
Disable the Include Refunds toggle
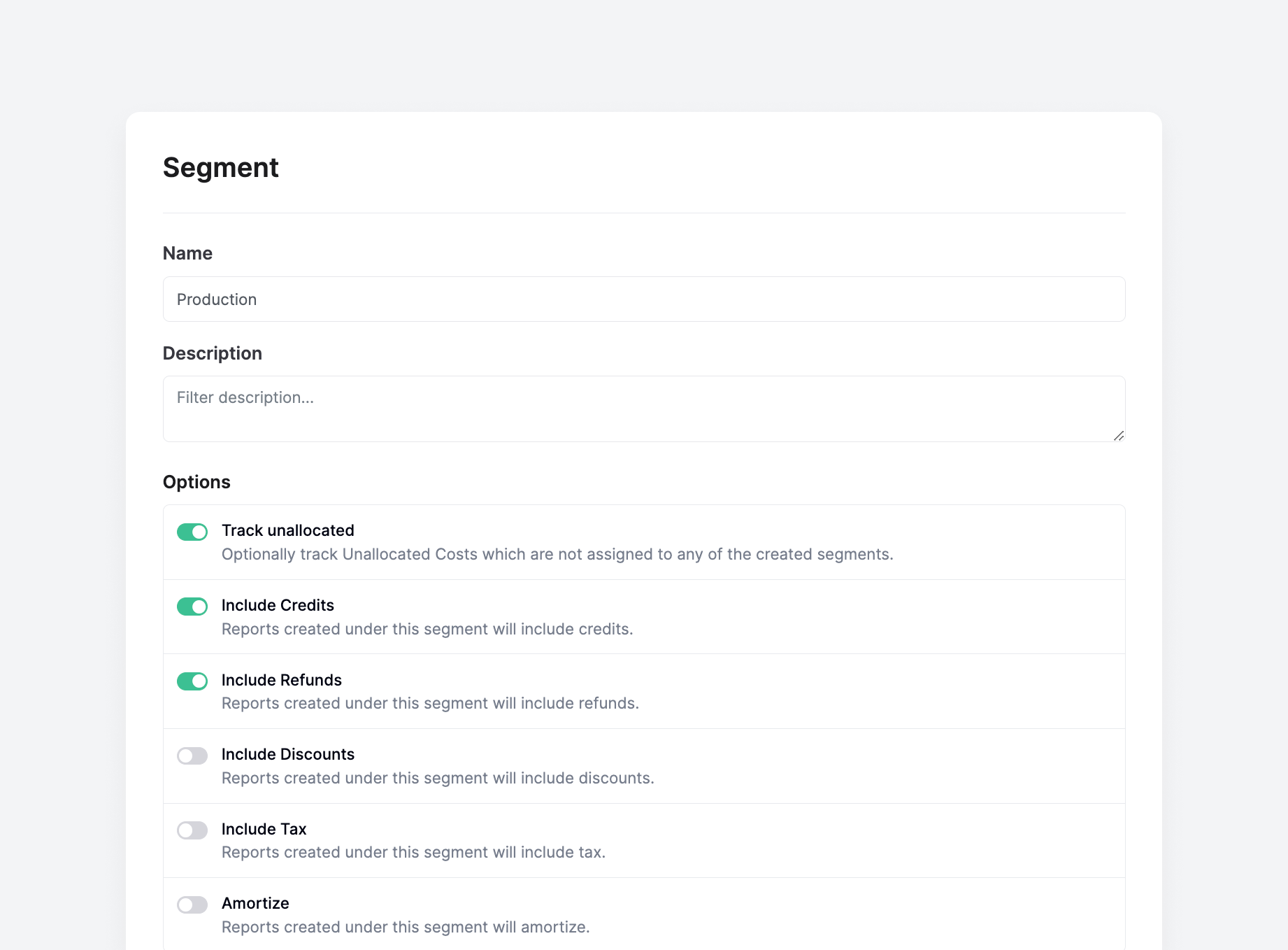point(192,681)
